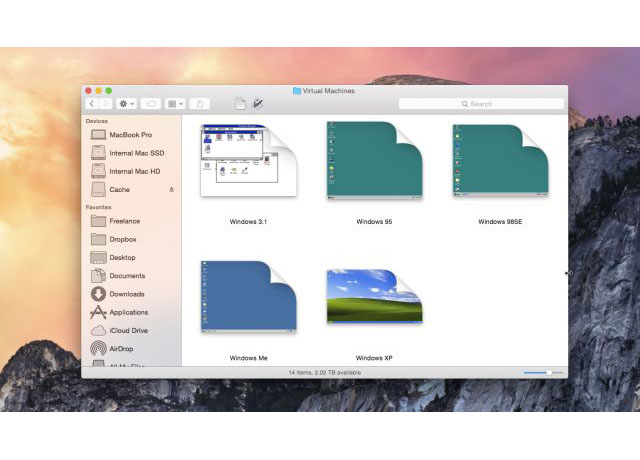Minimize the window with yellow button
The image size is (640, 460).
pyautogui.click(x=98, y=91)
